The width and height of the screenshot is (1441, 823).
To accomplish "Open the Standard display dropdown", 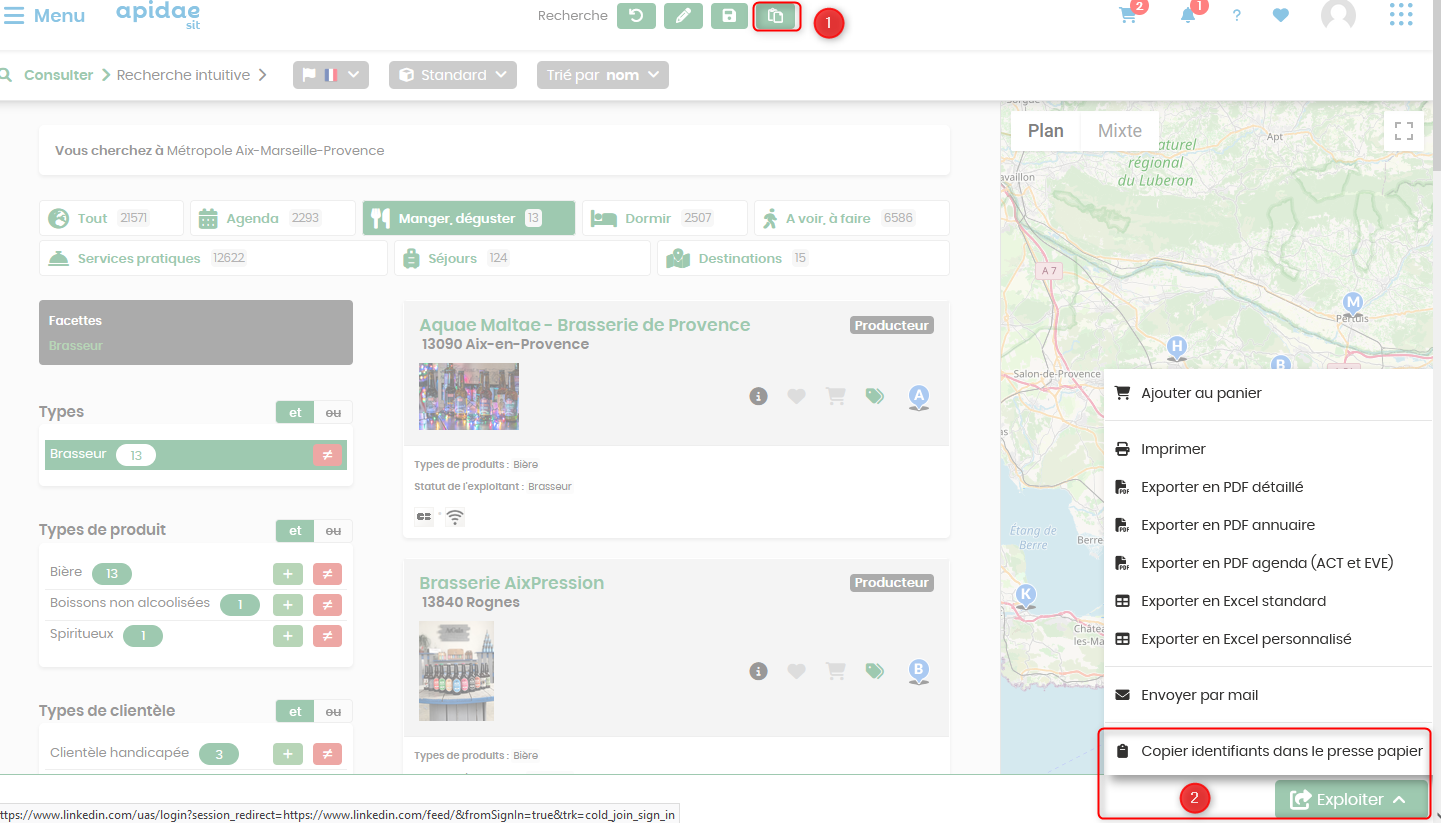I will pyautogui.click(x=453, y=75).
